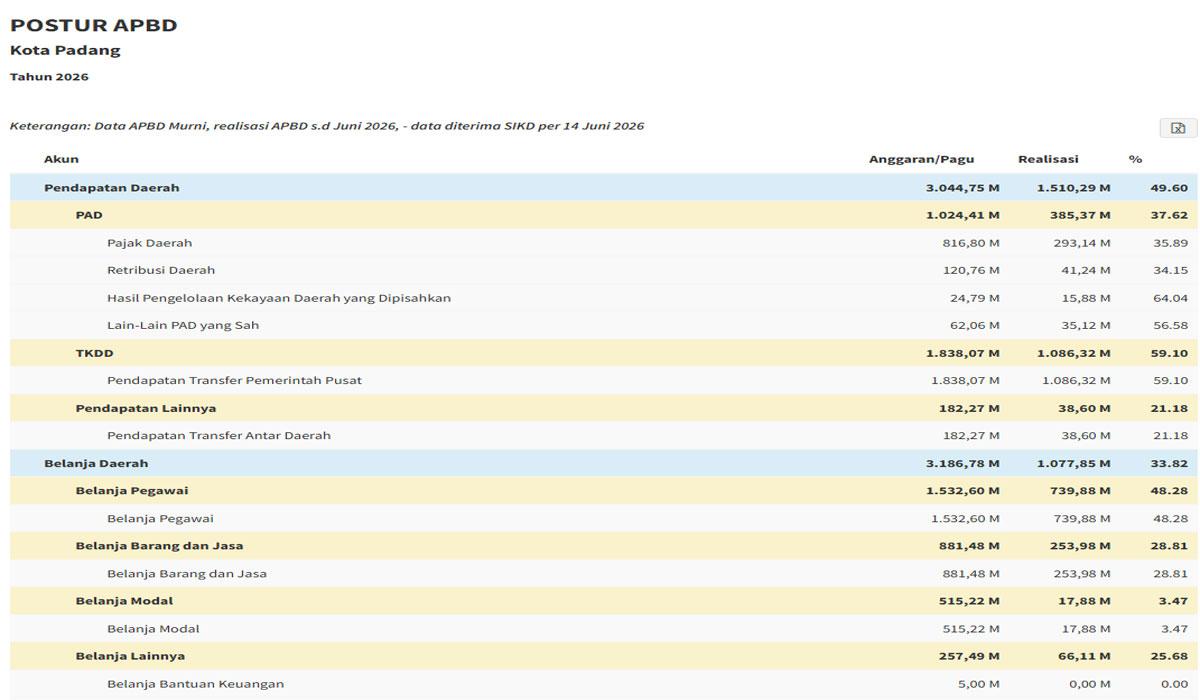Click the 62,06 M budget cell
1200x700 pixels.
click(977, 325)
